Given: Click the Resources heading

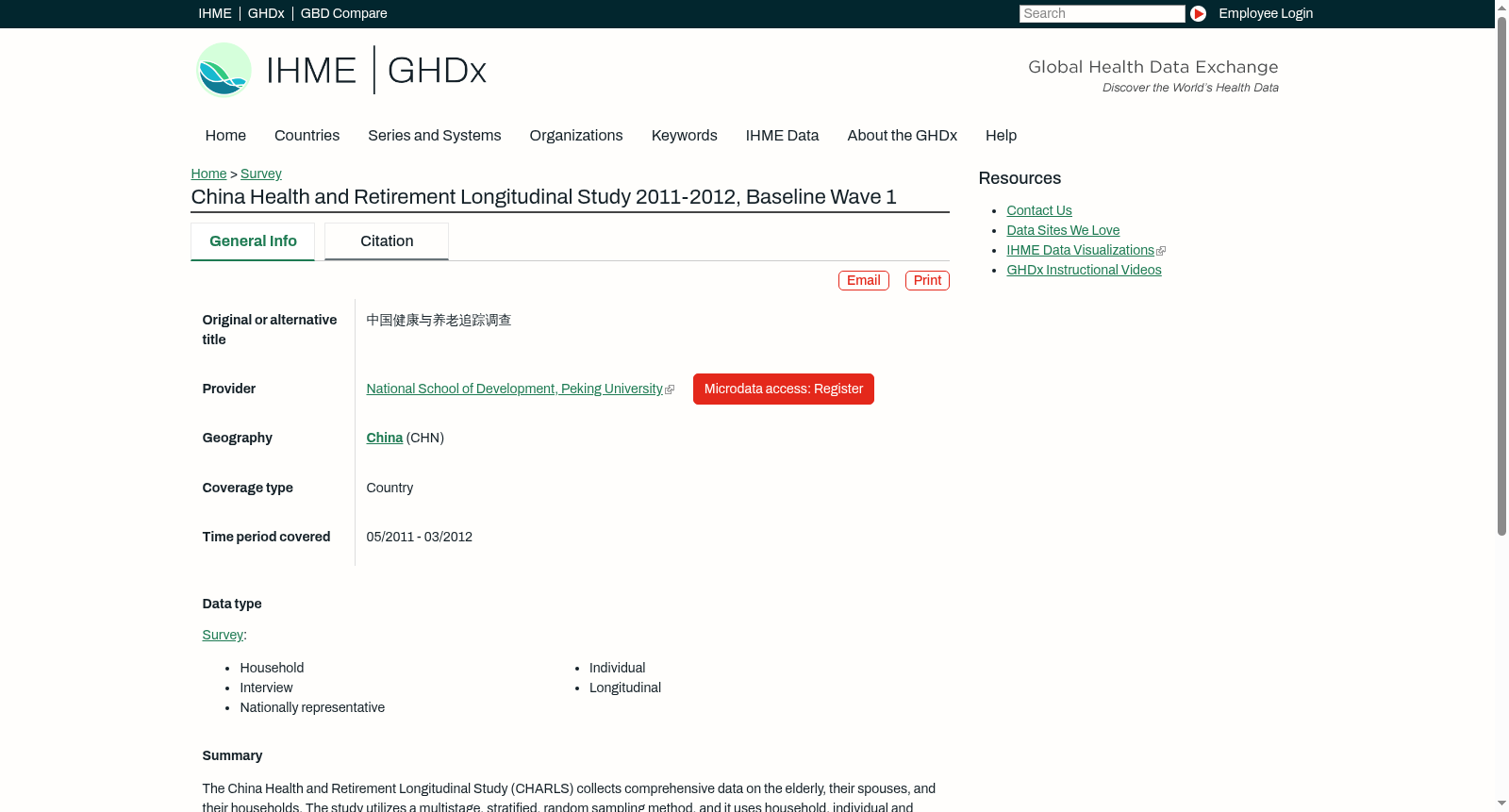Looking at the screenshot, I should (x=1020, y=178).
